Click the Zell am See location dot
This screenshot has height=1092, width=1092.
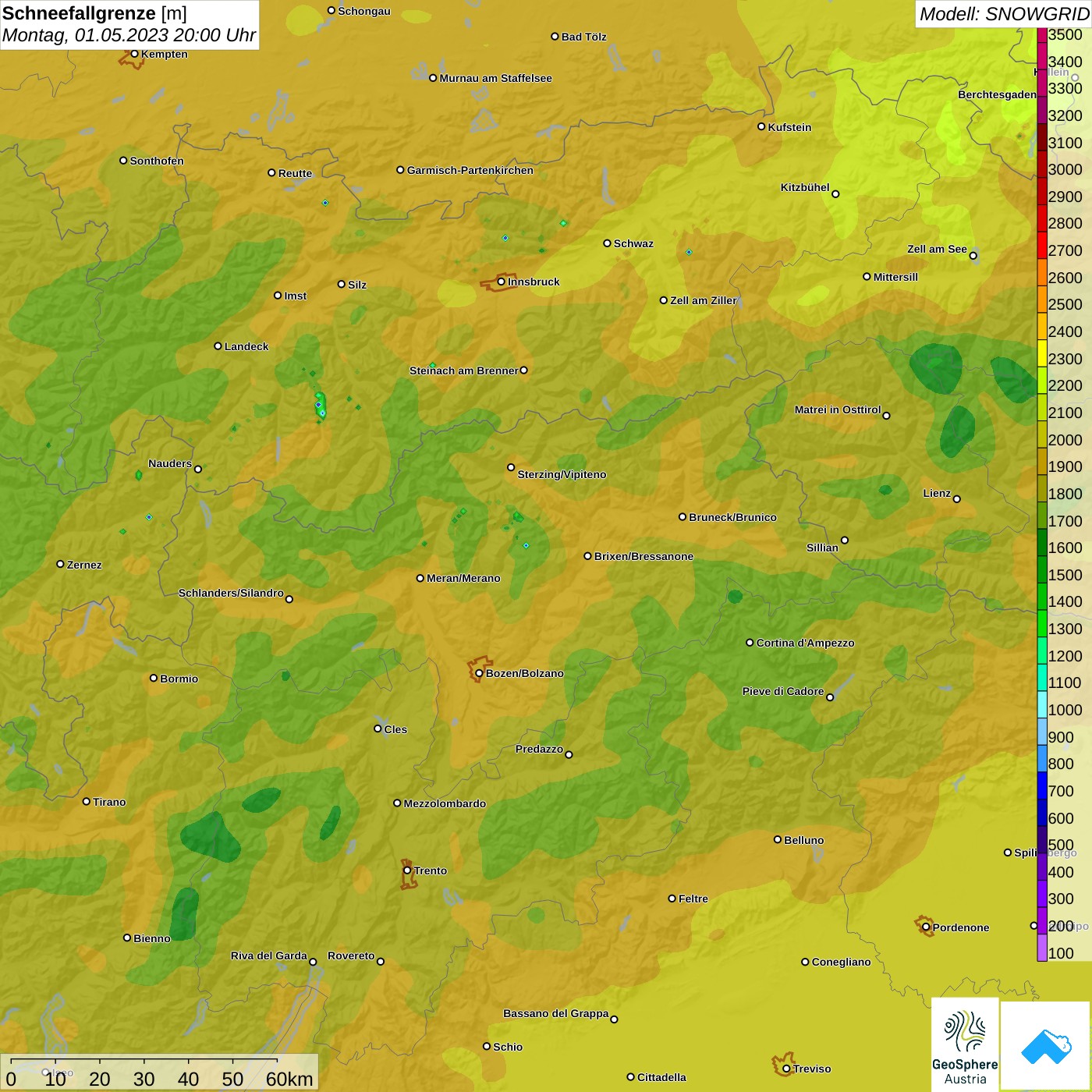(x=973, y=255)
